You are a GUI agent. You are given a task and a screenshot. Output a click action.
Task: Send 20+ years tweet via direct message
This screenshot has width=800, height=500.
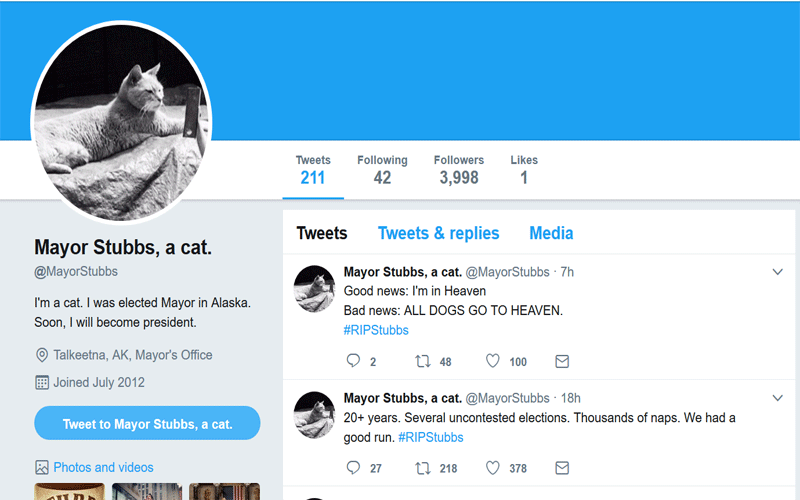(562, 468)
